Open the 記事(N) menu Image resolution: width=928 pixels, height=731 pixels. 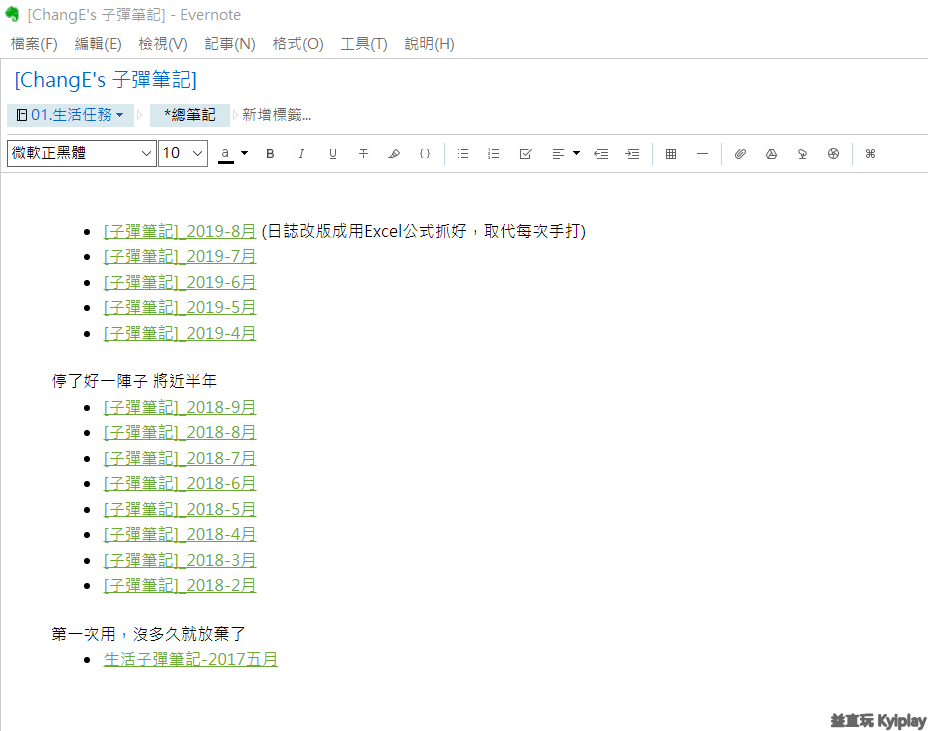[230, 44]
